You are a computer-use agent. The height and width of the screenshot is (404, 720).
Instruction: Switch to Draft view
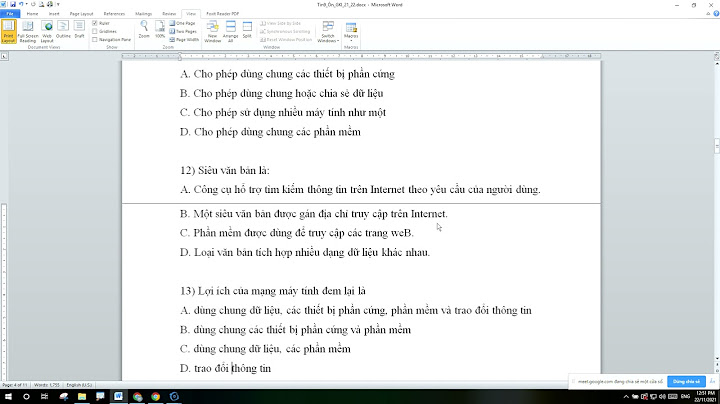79,30
